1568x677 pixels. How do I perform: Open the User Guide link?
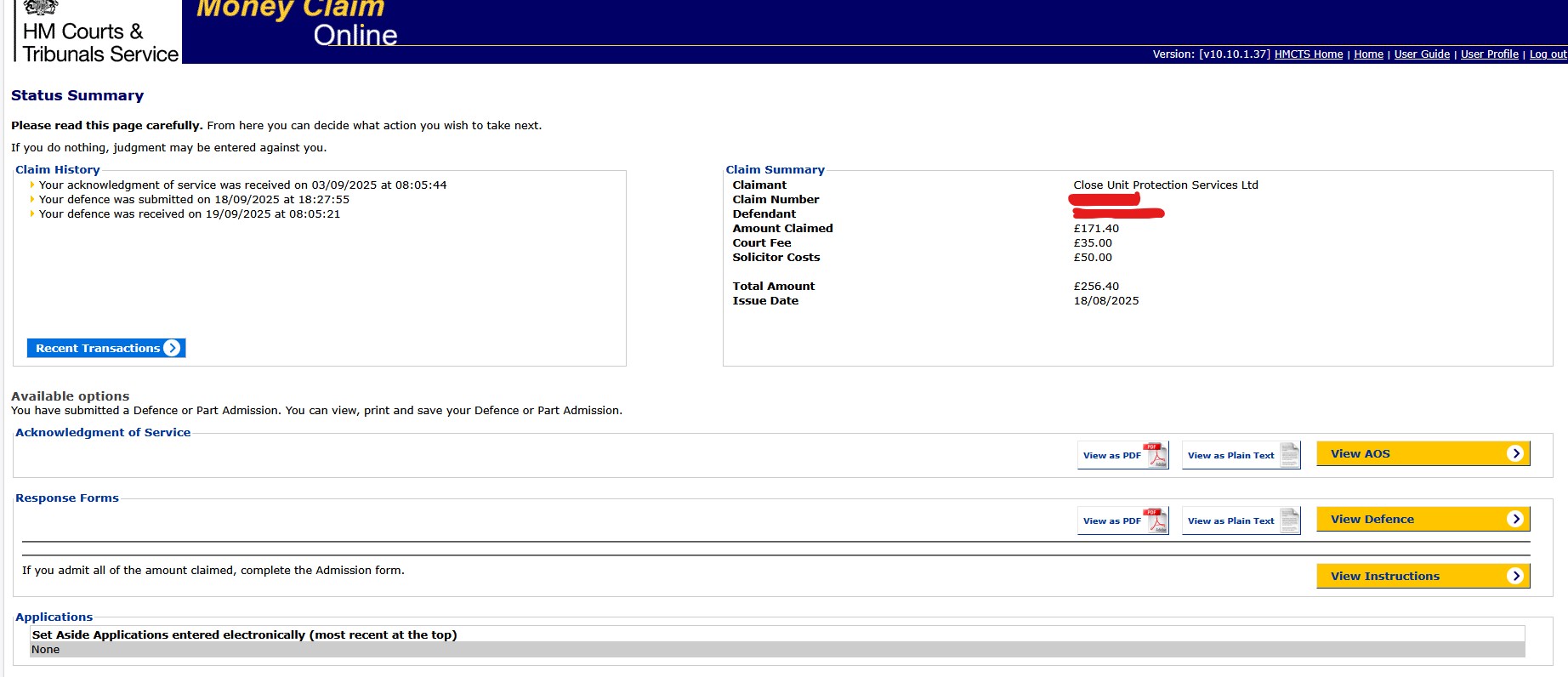[x=1422, y=54]
